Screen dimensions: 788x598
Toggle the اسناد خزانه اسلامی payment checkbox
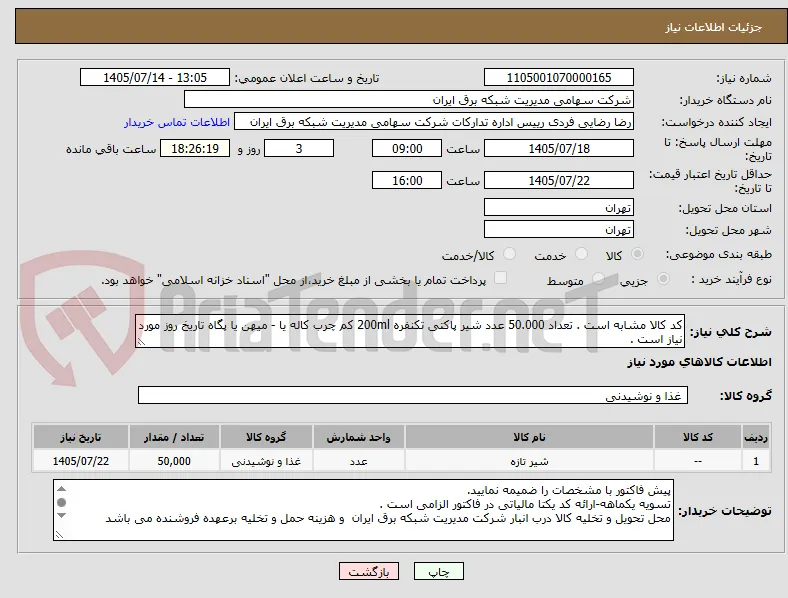500,278
